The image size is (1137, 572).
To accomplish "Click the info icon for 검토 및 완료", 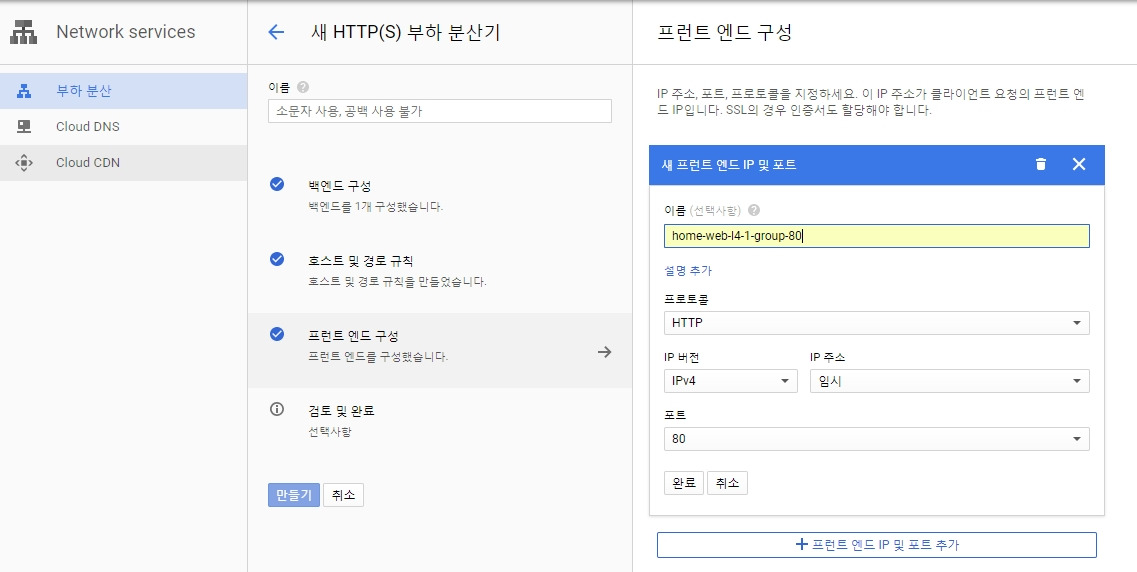I will click(x=276, y=409).
